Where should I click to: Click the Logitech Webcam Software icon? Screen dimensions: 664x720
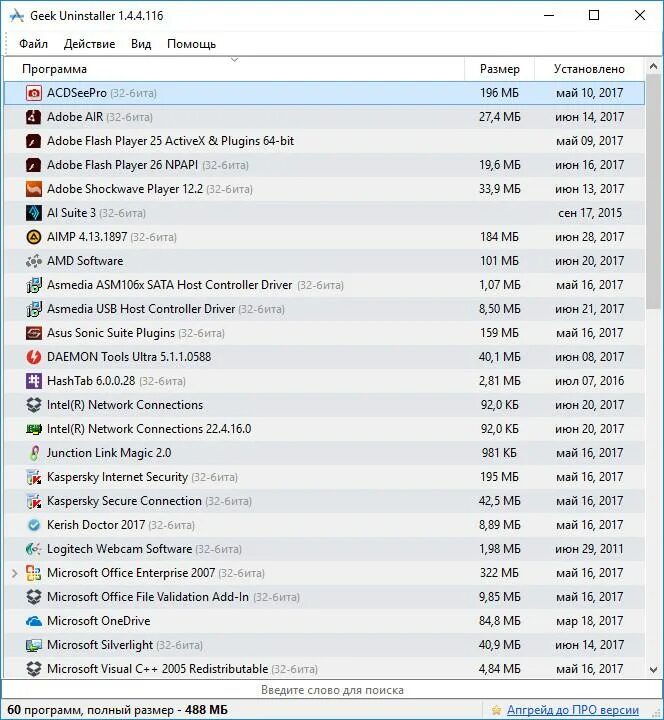click(34, 549)
